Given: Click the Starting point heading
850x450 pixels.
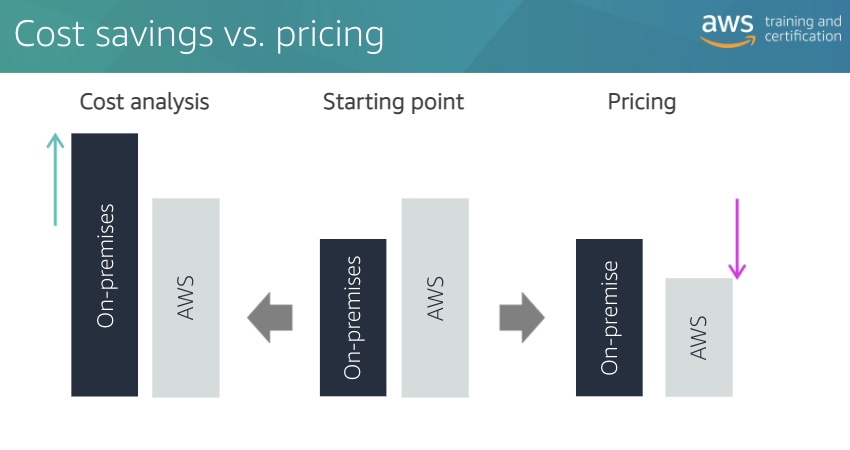Looking at the screenshot, I should click(394, 102).
